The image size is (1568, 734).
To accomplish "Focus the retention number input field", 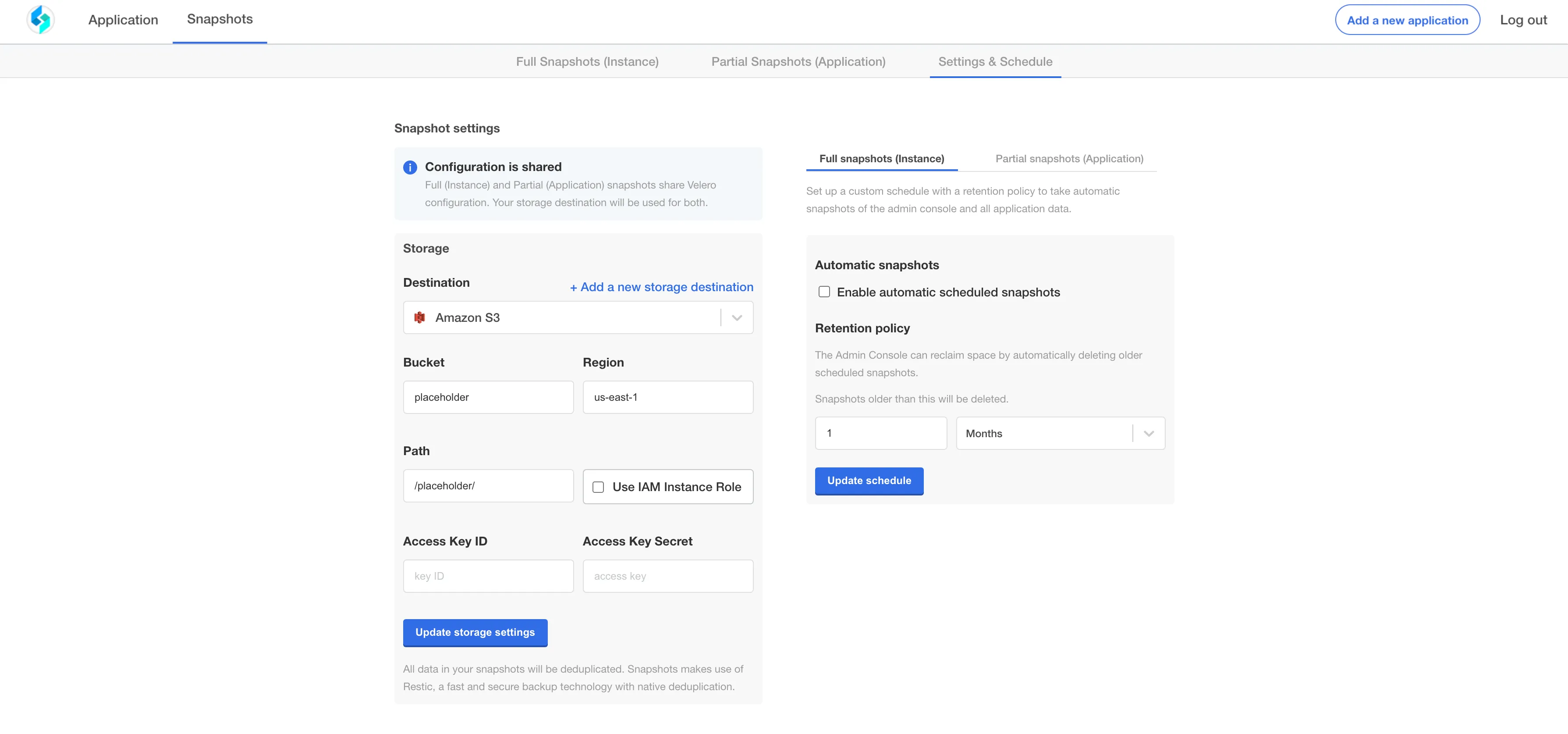I will point(881,433).
